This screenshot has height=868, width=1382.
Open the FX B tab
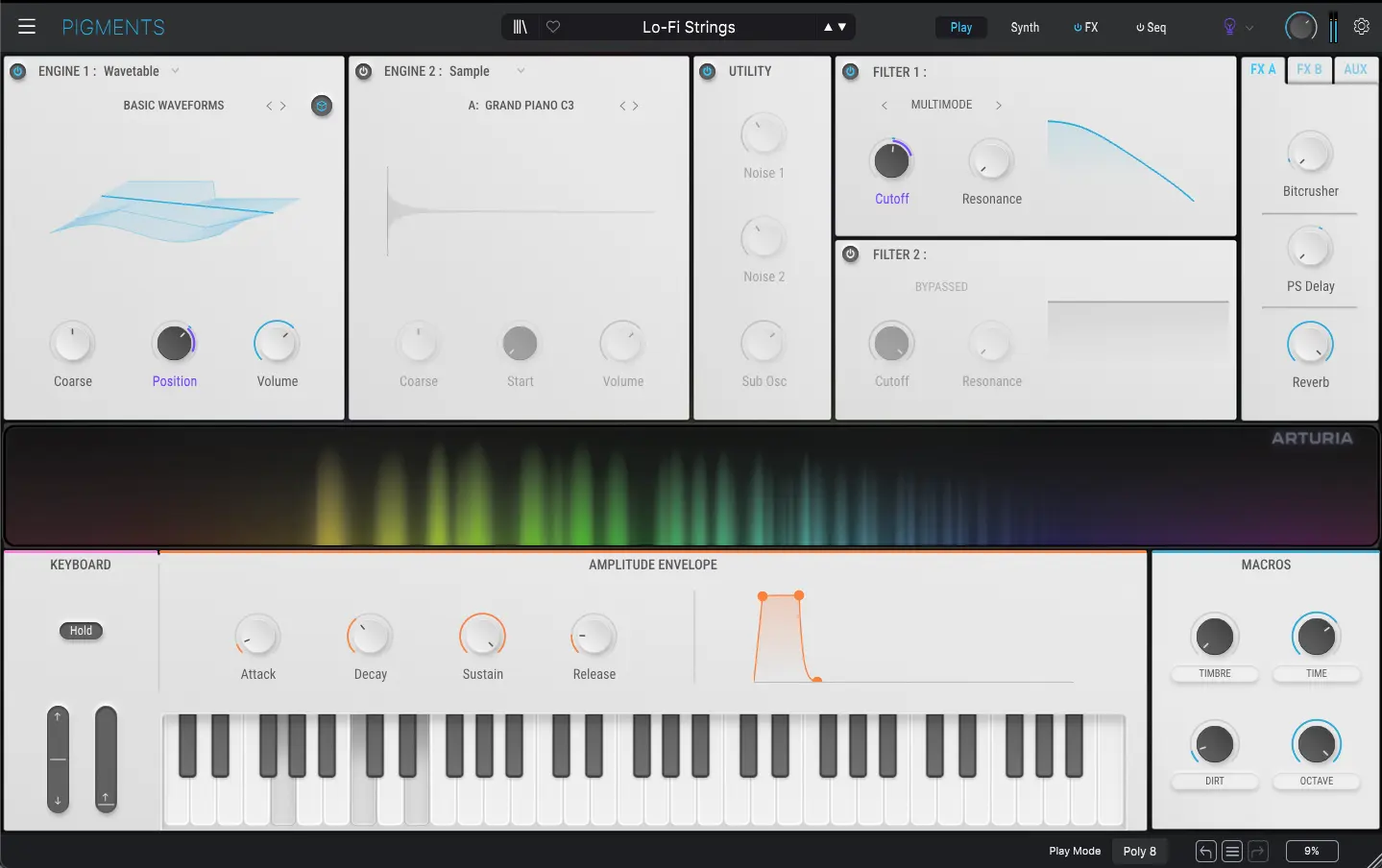tap(1308, 69)
